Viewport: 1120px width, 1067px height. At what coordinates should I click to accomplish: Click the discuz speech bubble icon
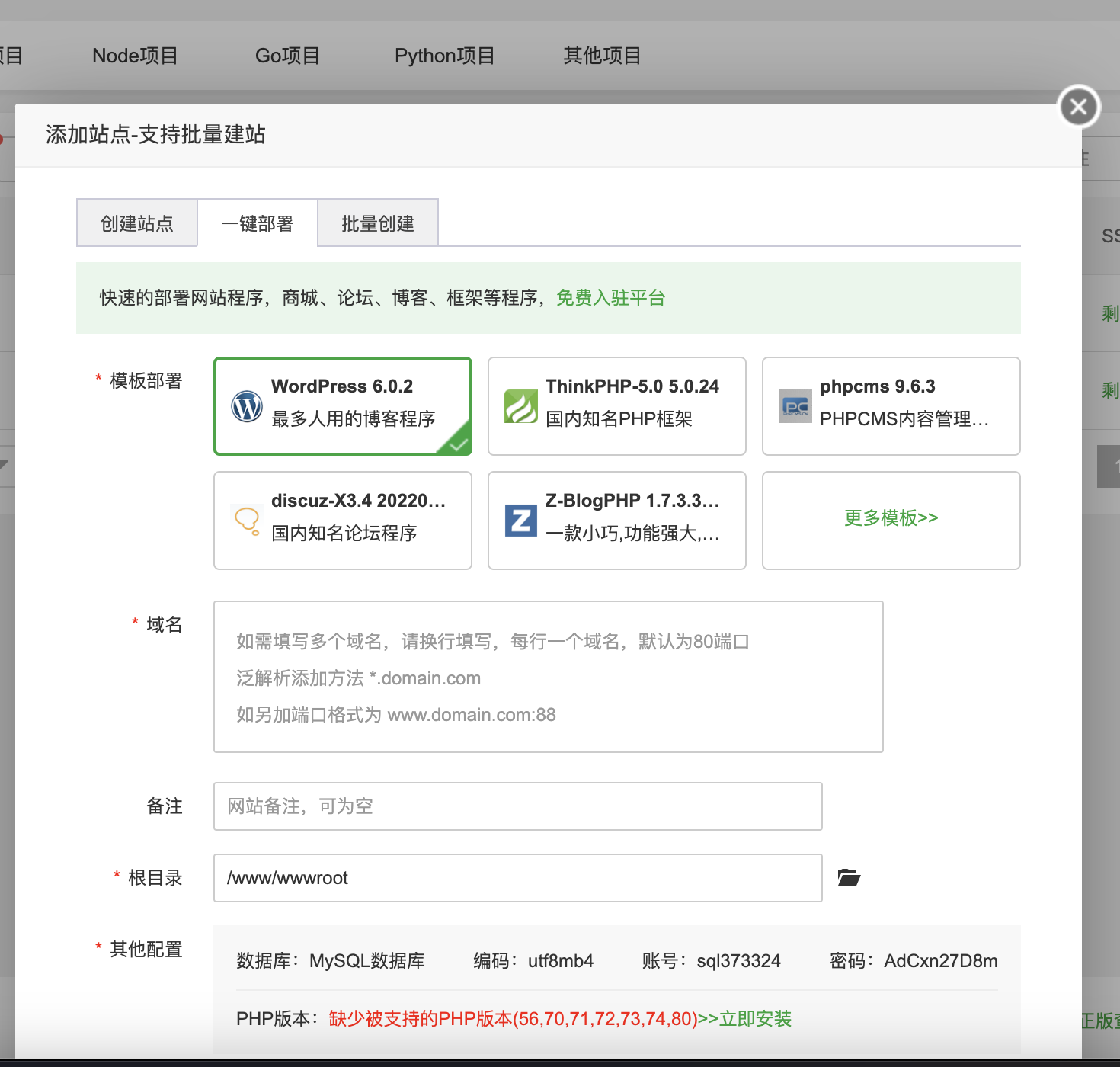click(x=247, y=521)
